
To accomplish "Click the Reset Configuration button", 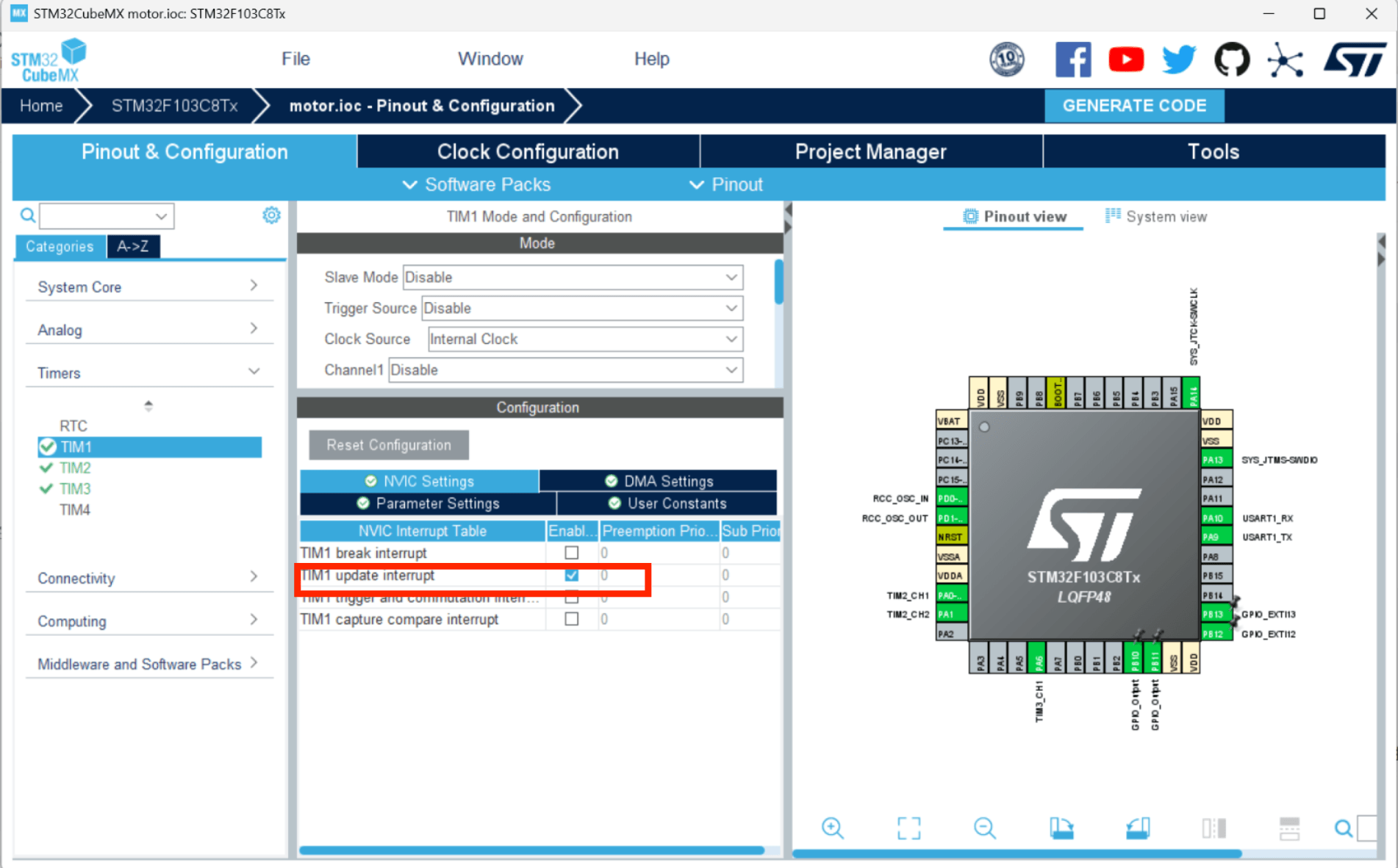I will click(x=389, y=445).
